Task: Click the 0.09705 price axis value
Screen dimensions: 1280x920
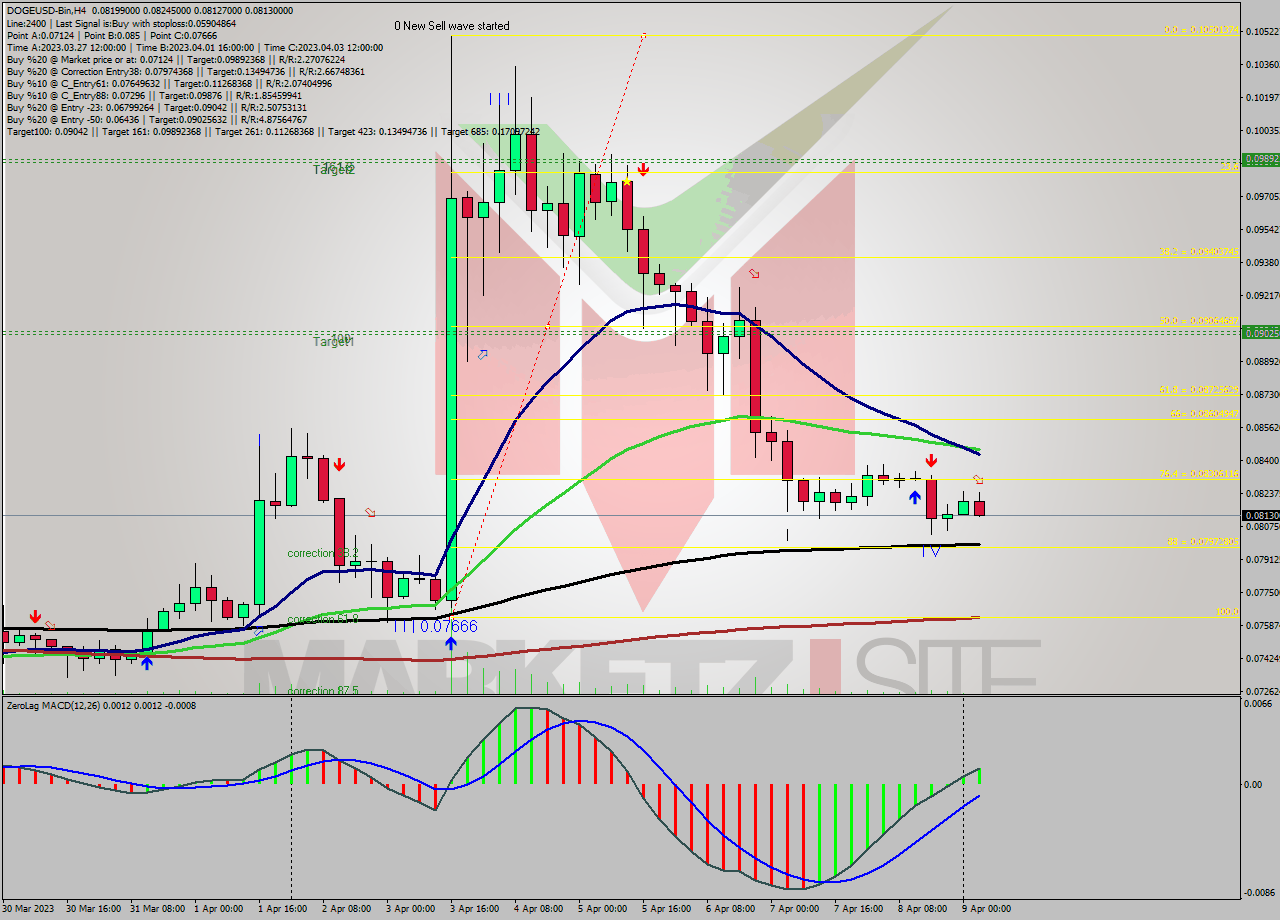Action: click(1262, 197)
